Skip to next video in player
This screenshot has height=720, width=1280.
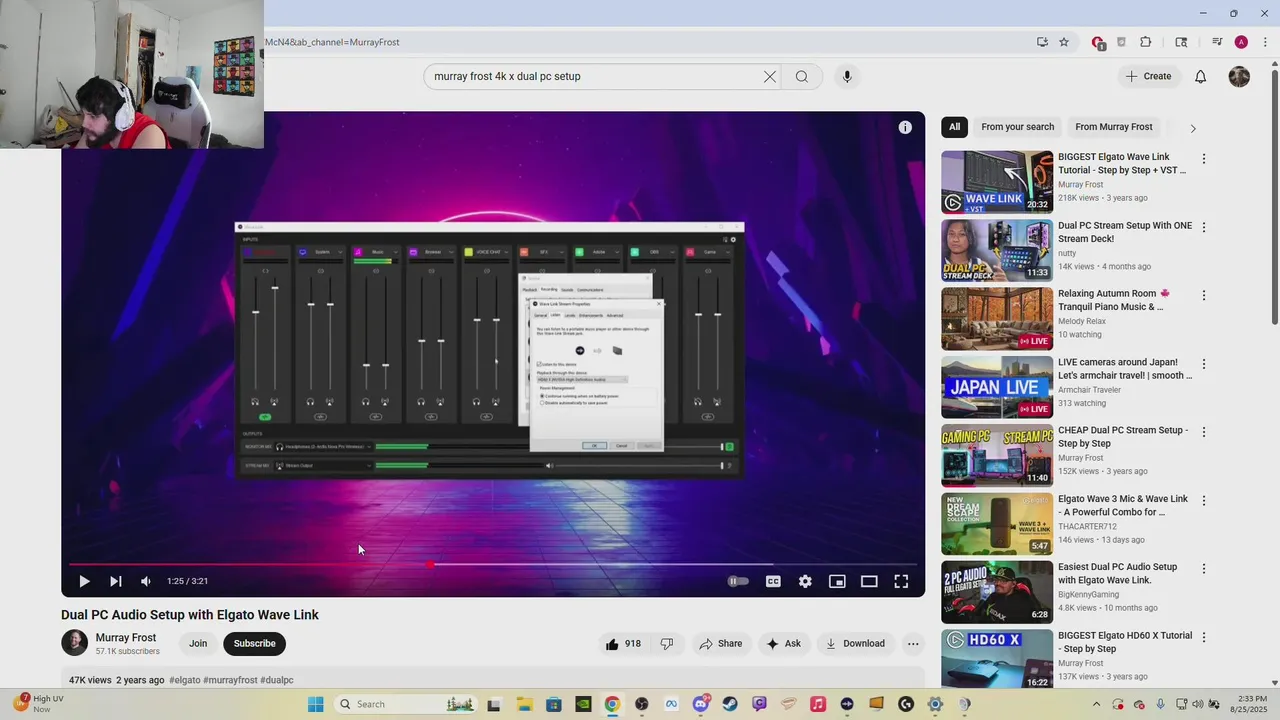[x=115, y=581]
